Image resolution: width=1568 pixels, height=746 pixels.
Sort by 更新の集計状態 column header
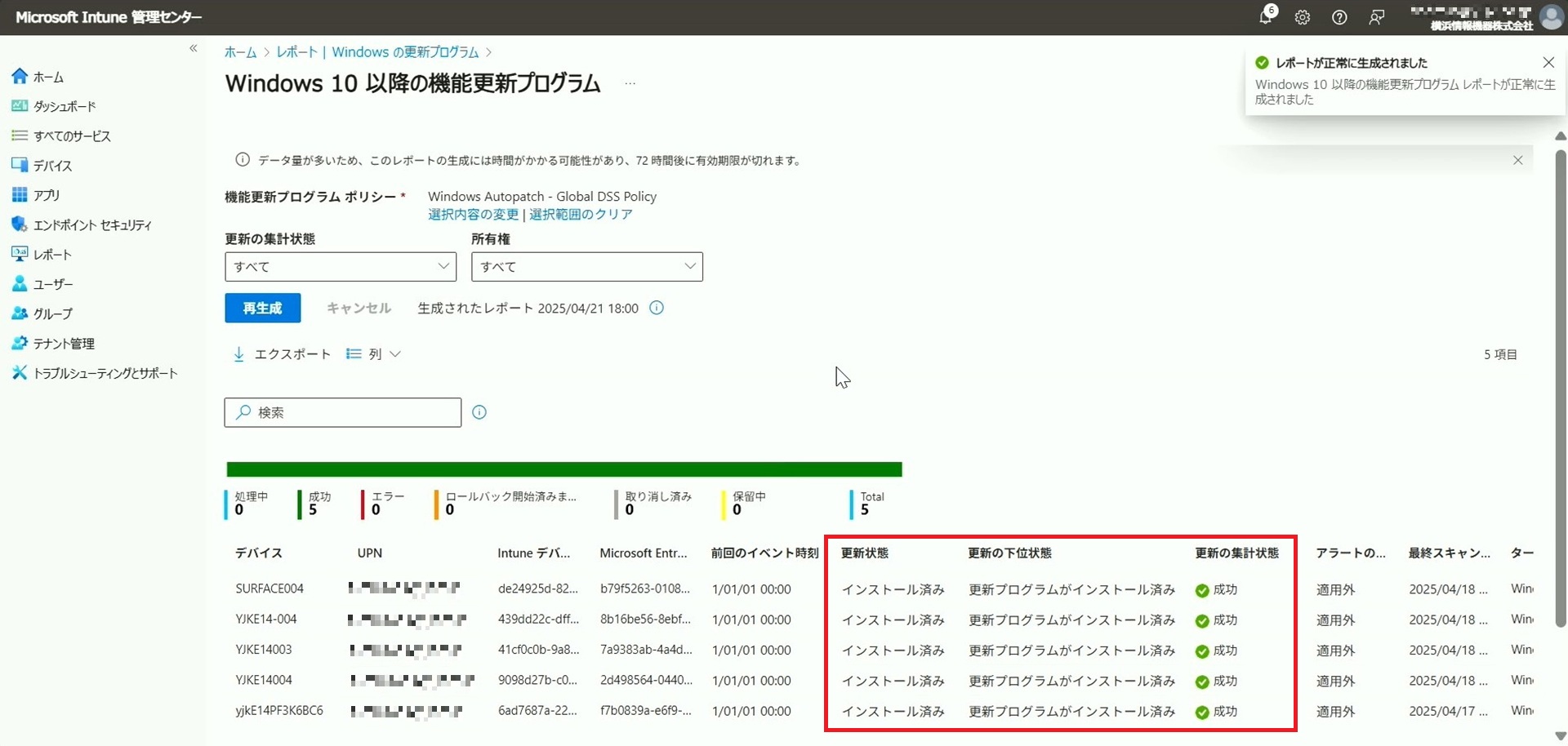coord(1237,553)
